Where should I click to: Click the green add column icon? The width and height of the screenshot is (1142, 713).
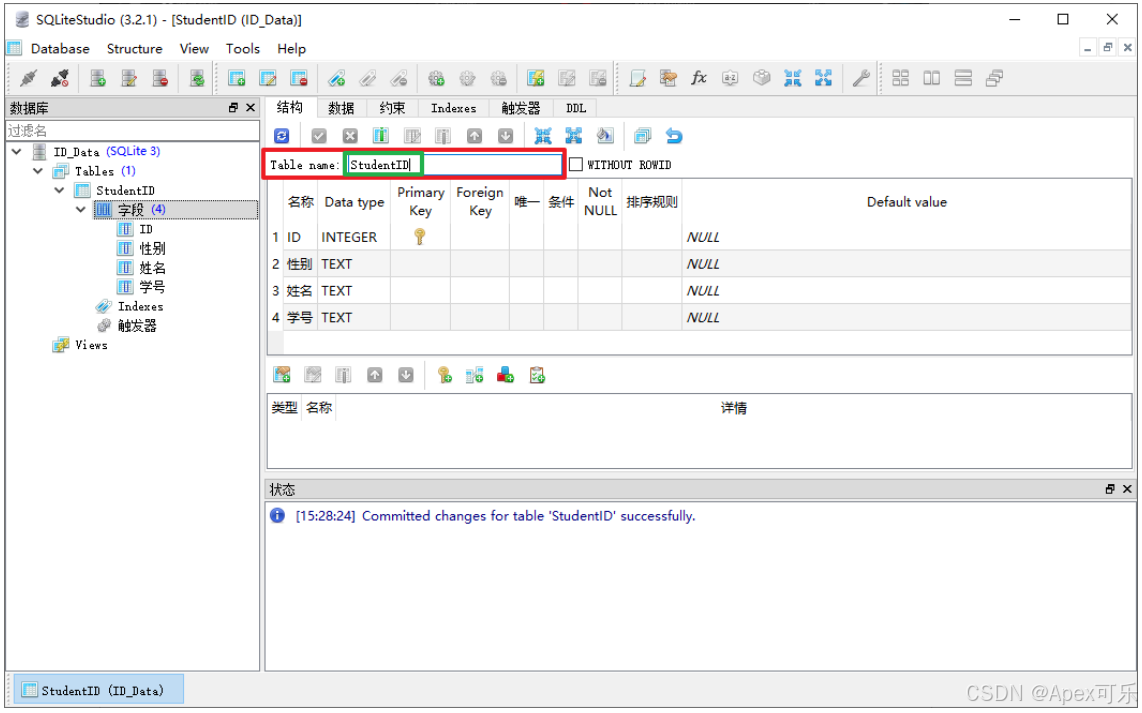[x=381, y=136]
